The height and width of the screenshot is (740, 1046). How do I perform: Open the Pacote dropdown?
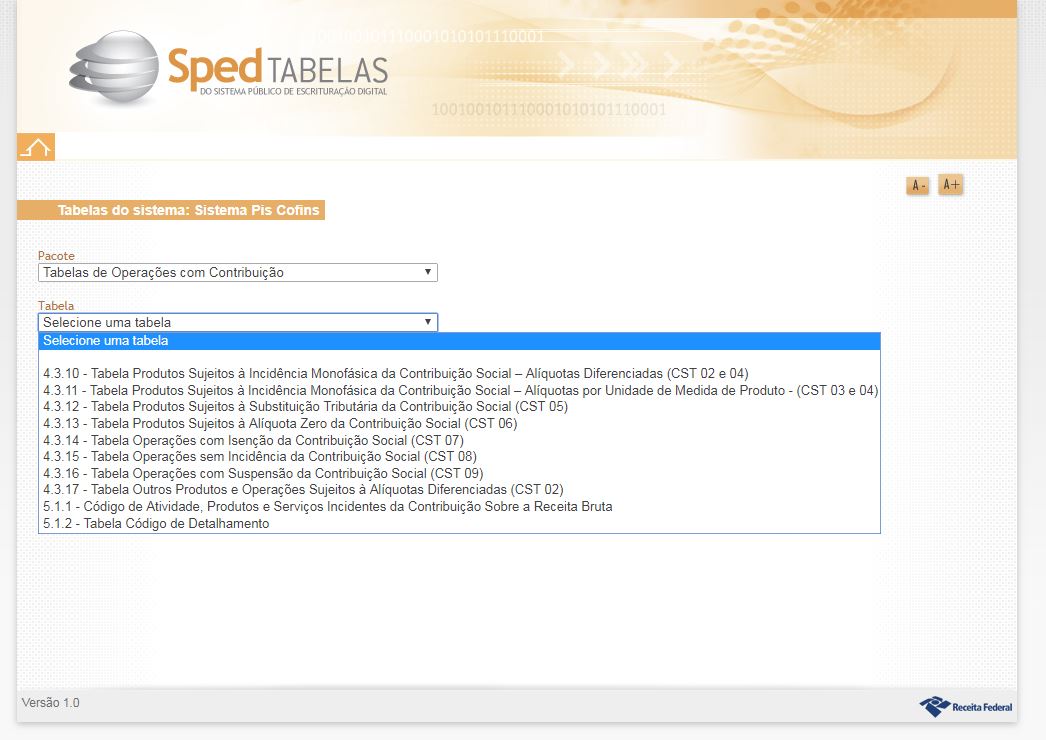pos(237,272)
